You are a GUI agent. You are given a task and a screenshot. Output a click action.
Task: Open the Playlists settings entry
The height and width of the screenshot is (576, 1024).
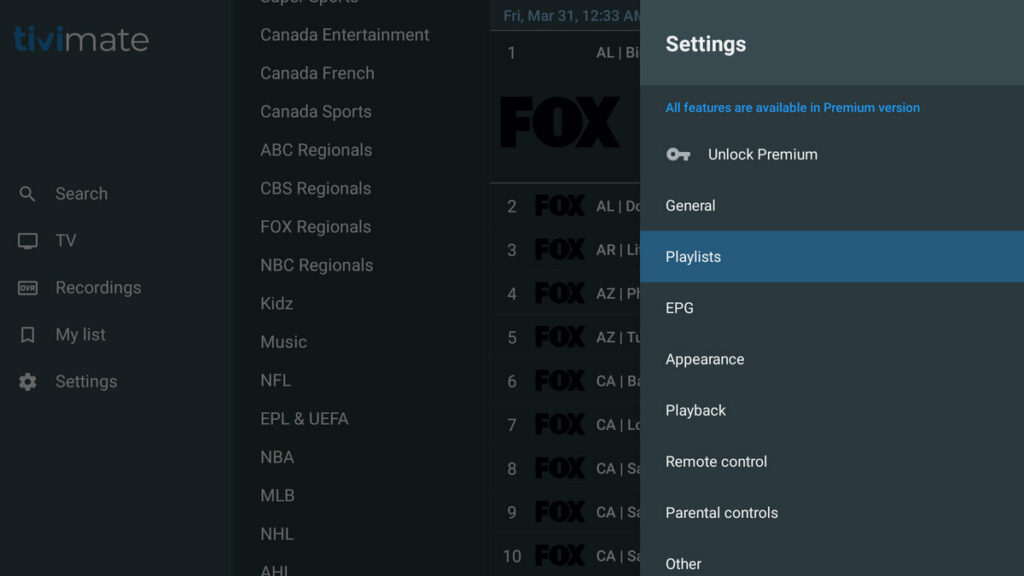[693, 257]
